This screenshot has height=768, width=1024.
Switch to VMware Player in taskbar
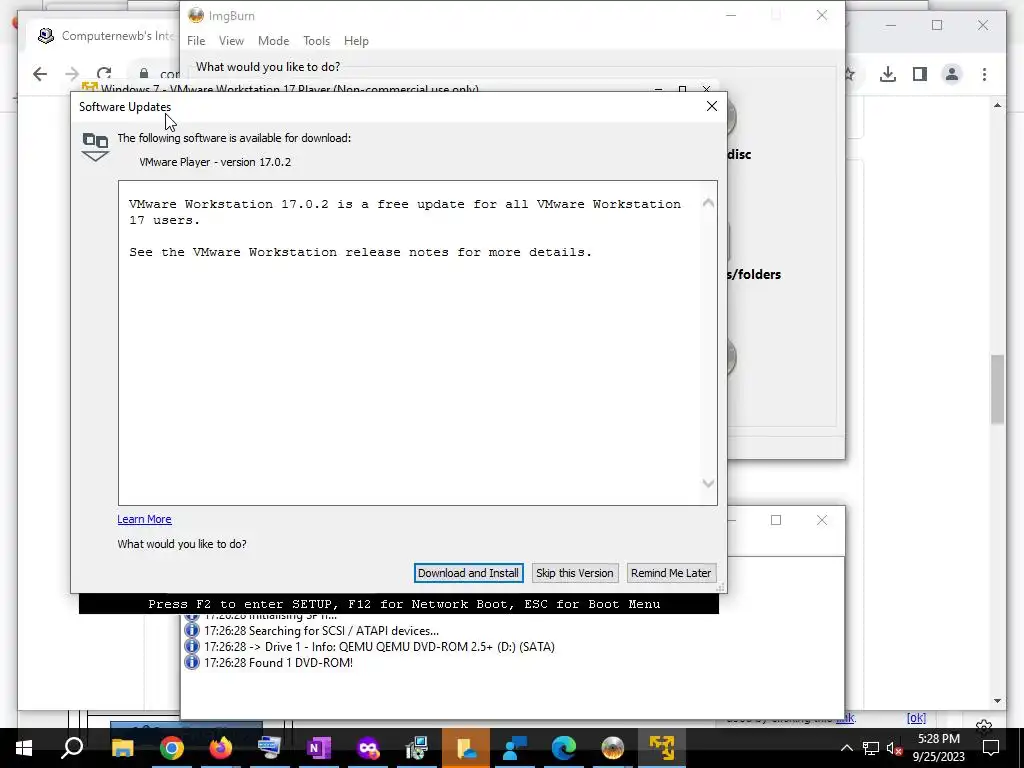pos(662,748)
